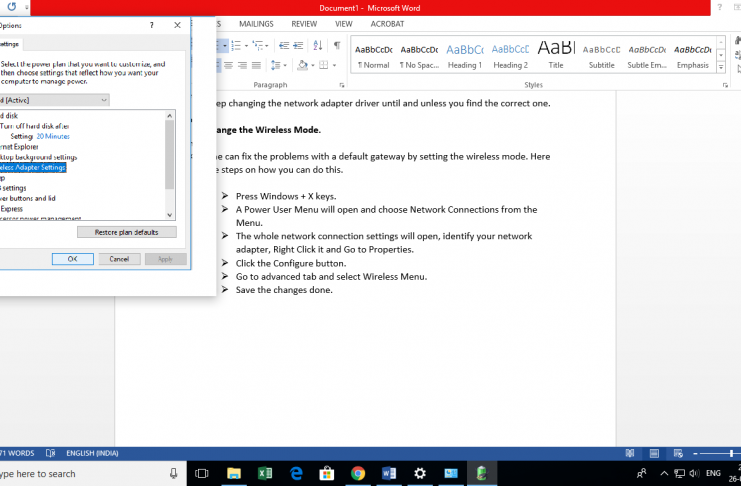Click OK in Power Options dialog
Viewport: 741px width, 486px height.
pyautogui.click(x=73, y=259)
